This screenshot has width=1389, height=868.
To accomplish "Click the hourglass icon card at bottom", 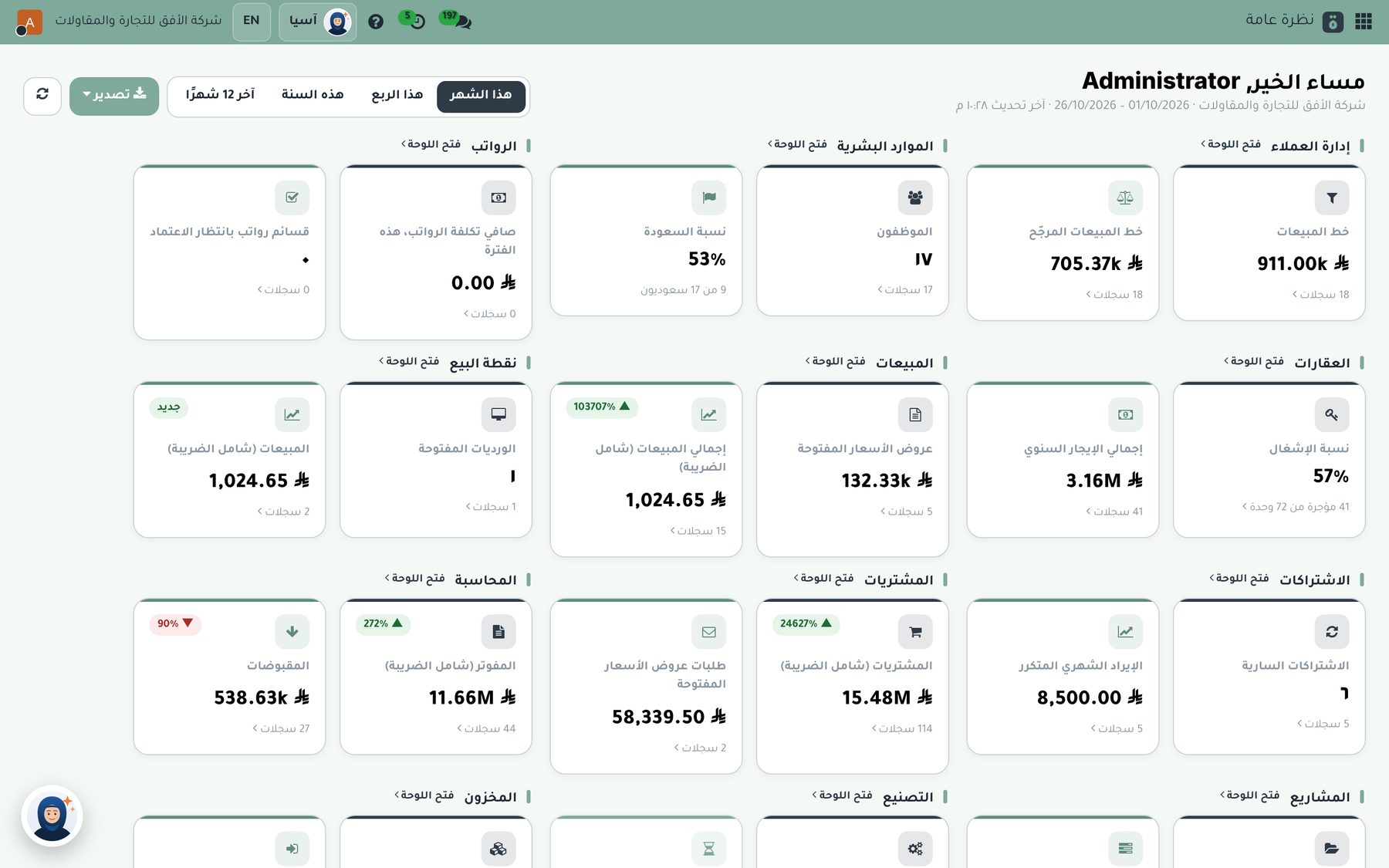I will click(x=709, y=848).
